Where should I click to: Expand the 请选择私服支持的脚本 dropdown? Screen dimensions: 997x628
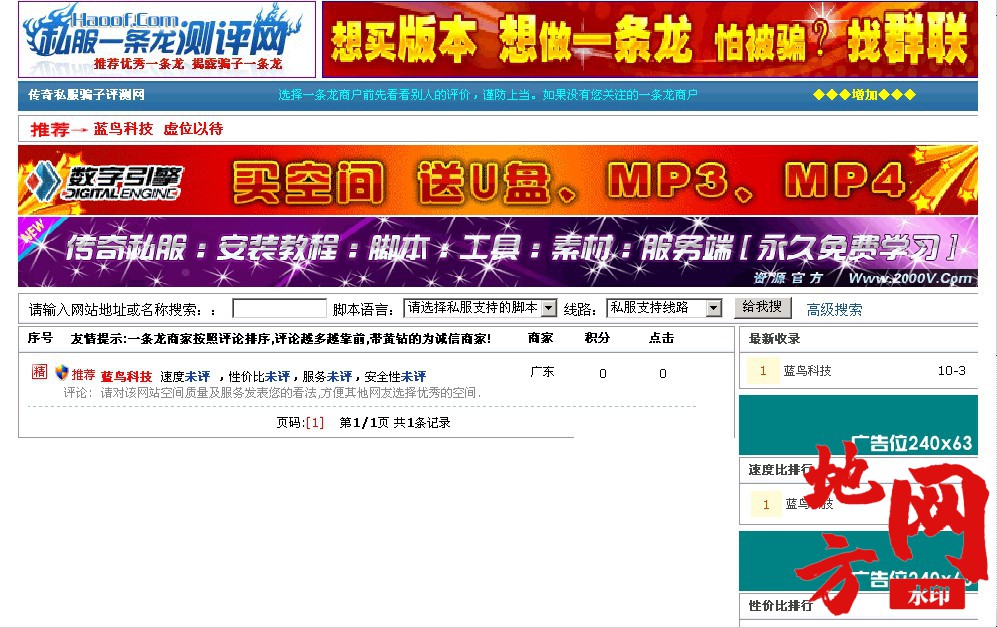480,308
